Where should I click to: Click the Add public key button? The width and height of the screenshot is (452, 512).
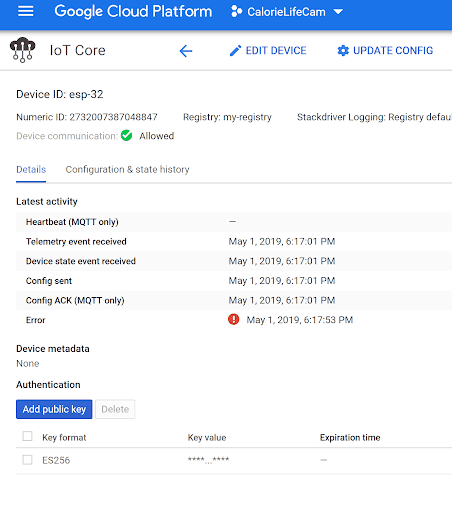click(54, 409)
